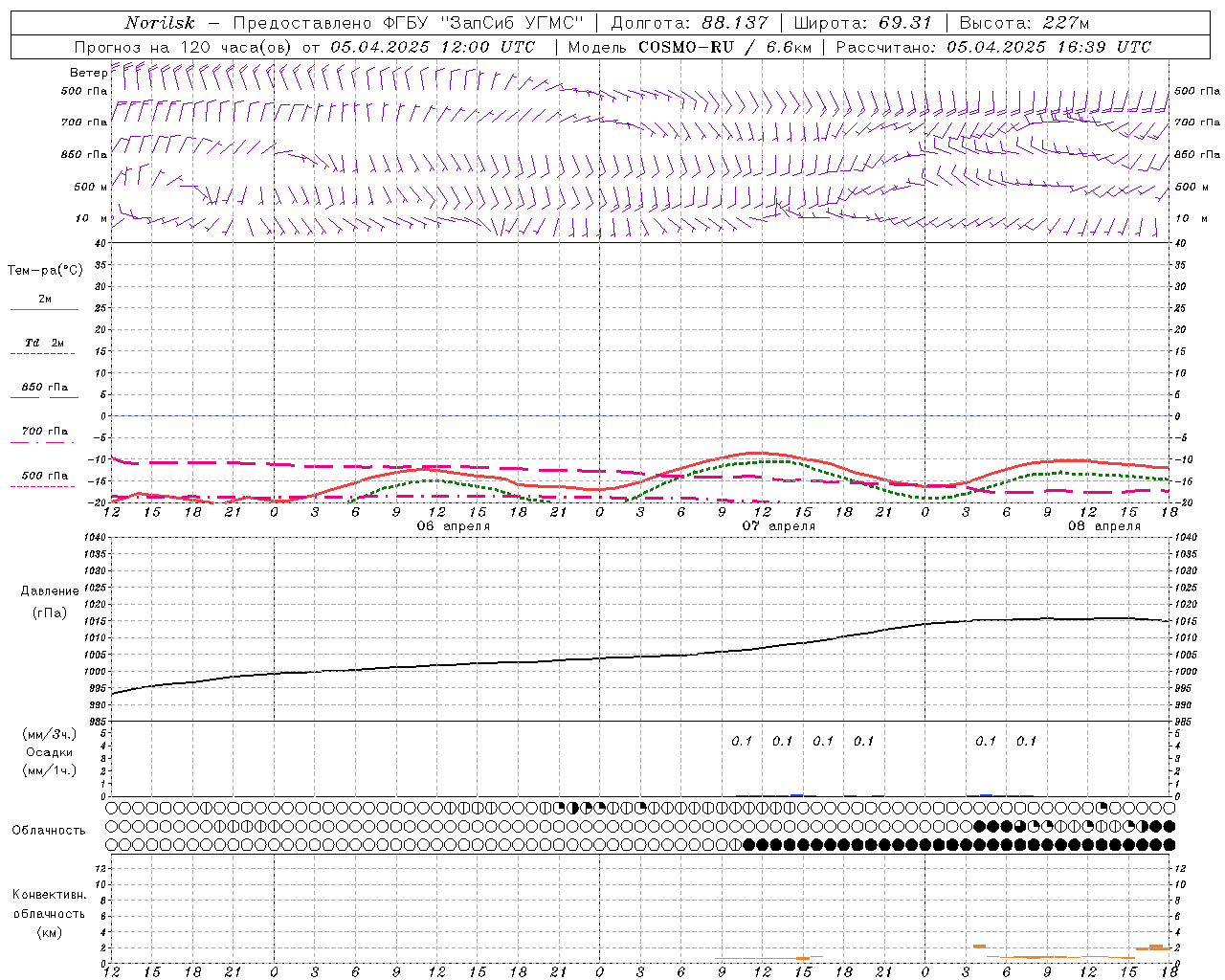Screen dimensions: 1225x980
Task: Click "500 гПа" in the temperature legend
Action: (x=45, y=476)
